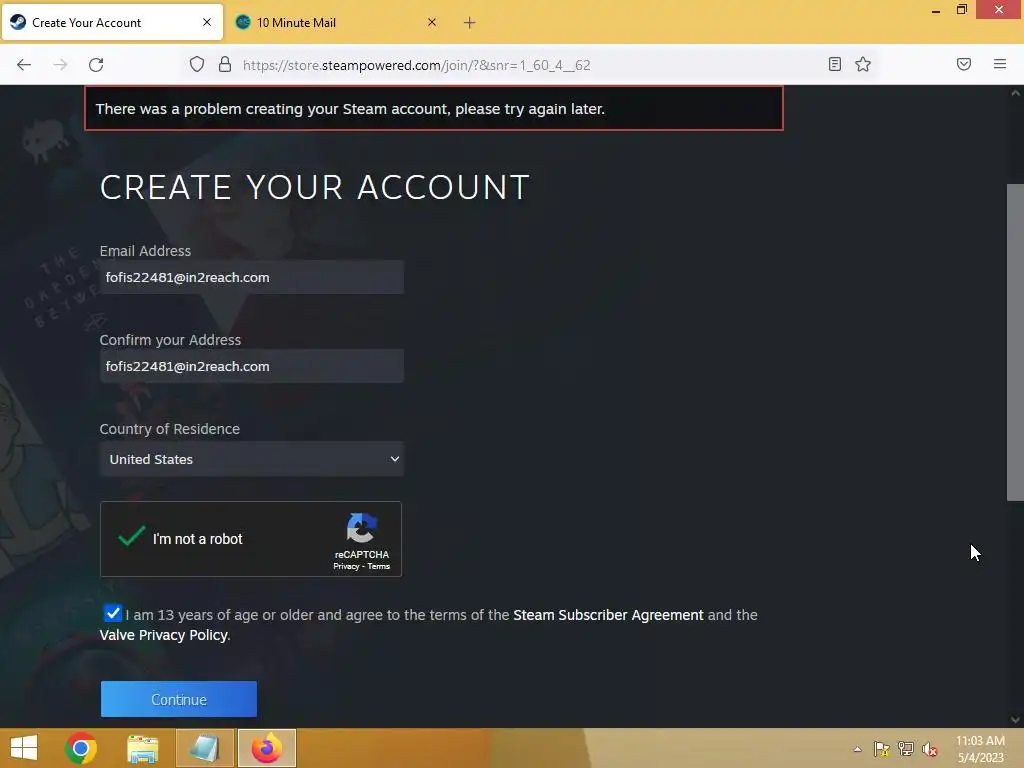
Task: Close the Create Your Account tab
Action: coord(206,22)
